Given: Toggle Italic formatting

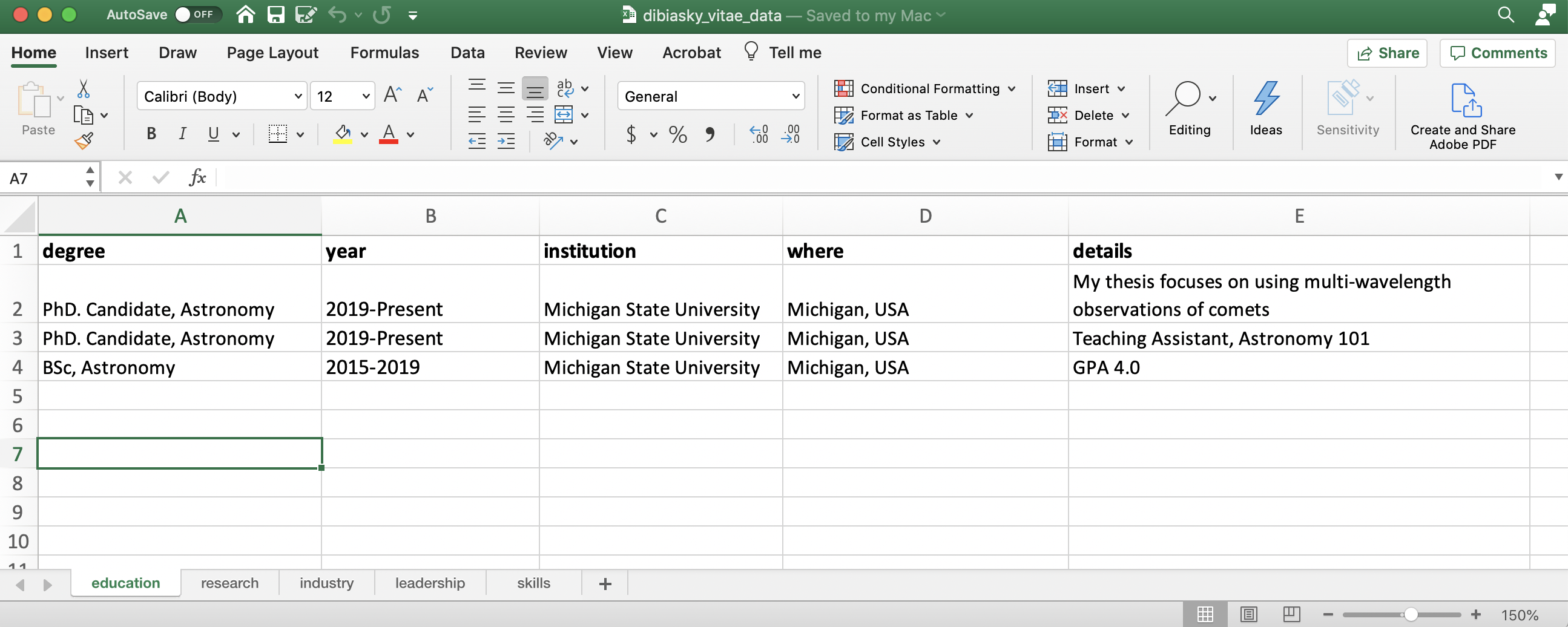Looking at the screenshot, I should tap(182, 134).
